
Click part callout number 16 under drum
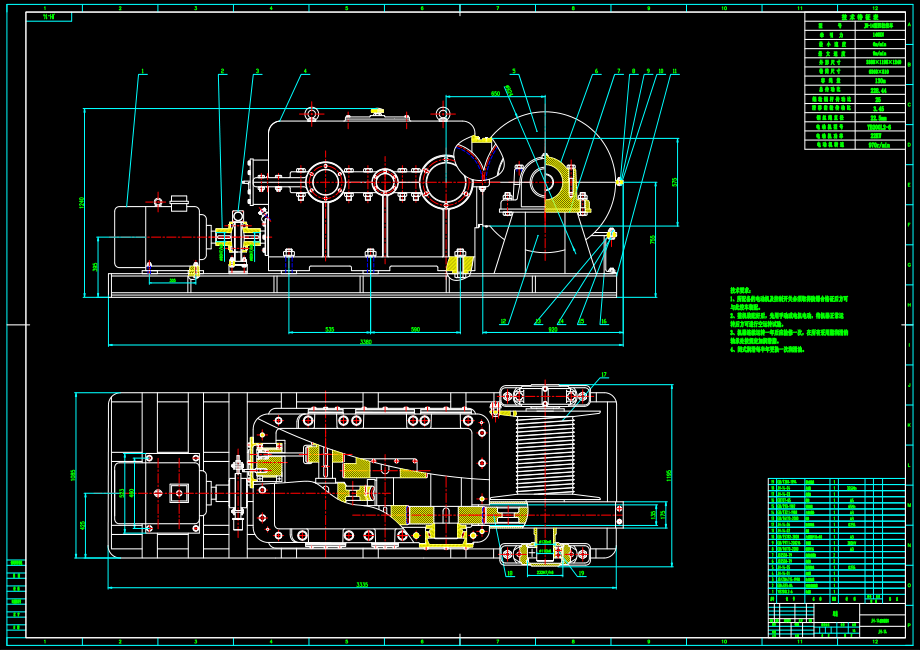click(x=603, y=321)
